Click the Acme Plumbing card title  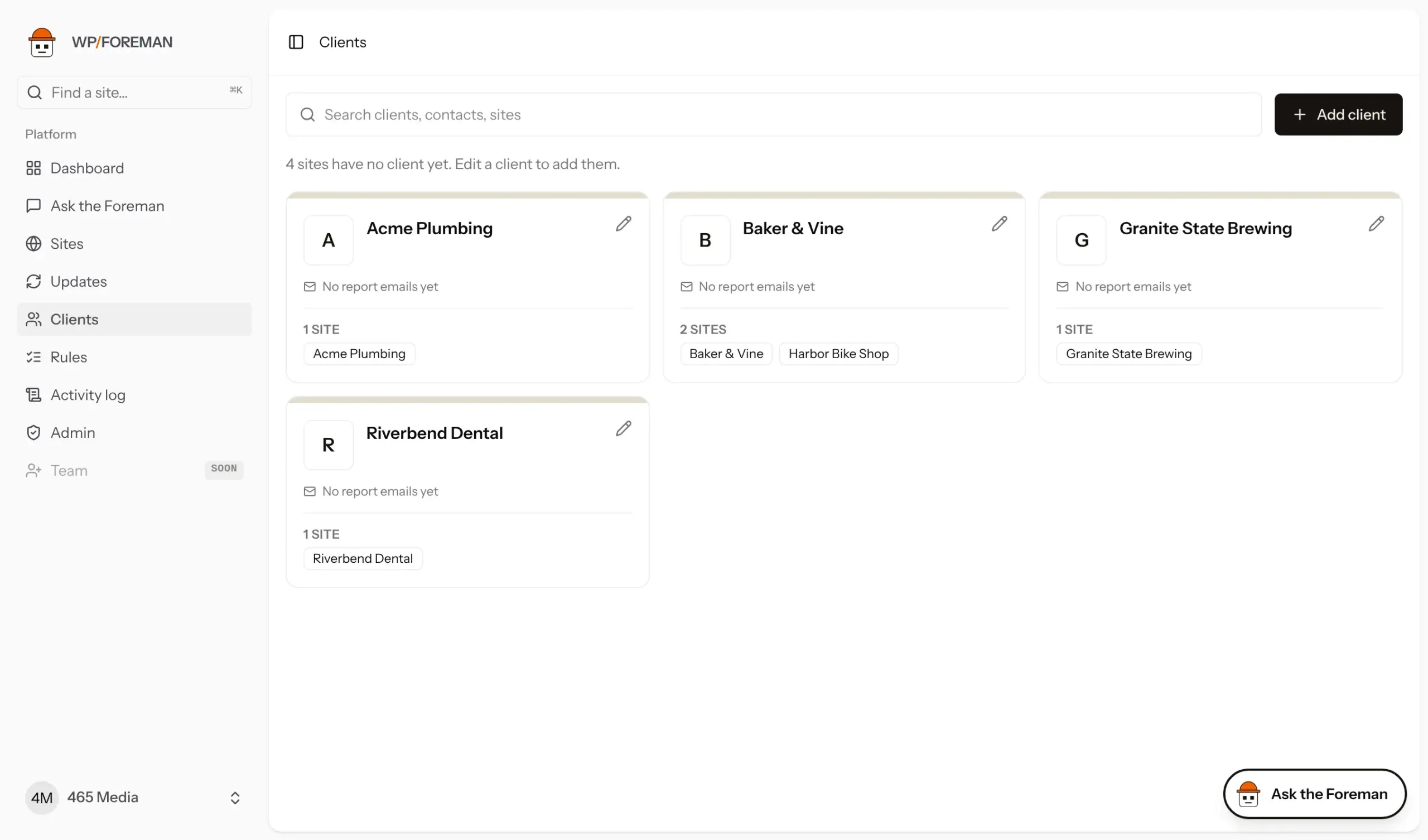coord(430,229)
